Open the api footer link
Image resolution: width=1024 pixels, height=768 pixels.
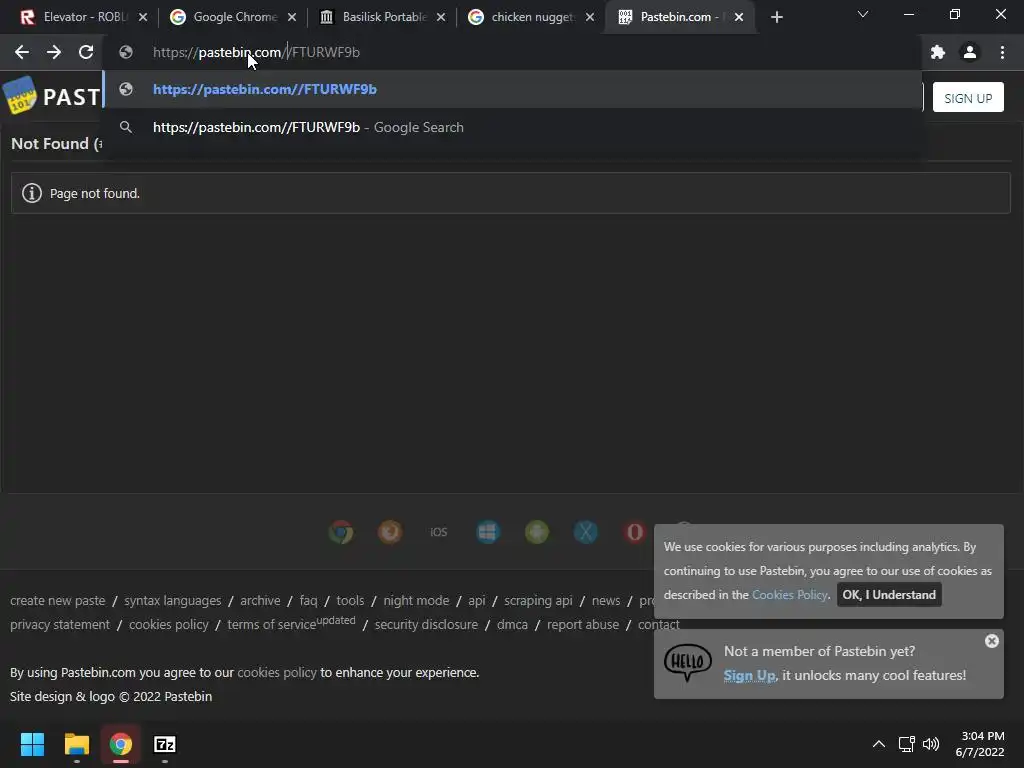477,601
